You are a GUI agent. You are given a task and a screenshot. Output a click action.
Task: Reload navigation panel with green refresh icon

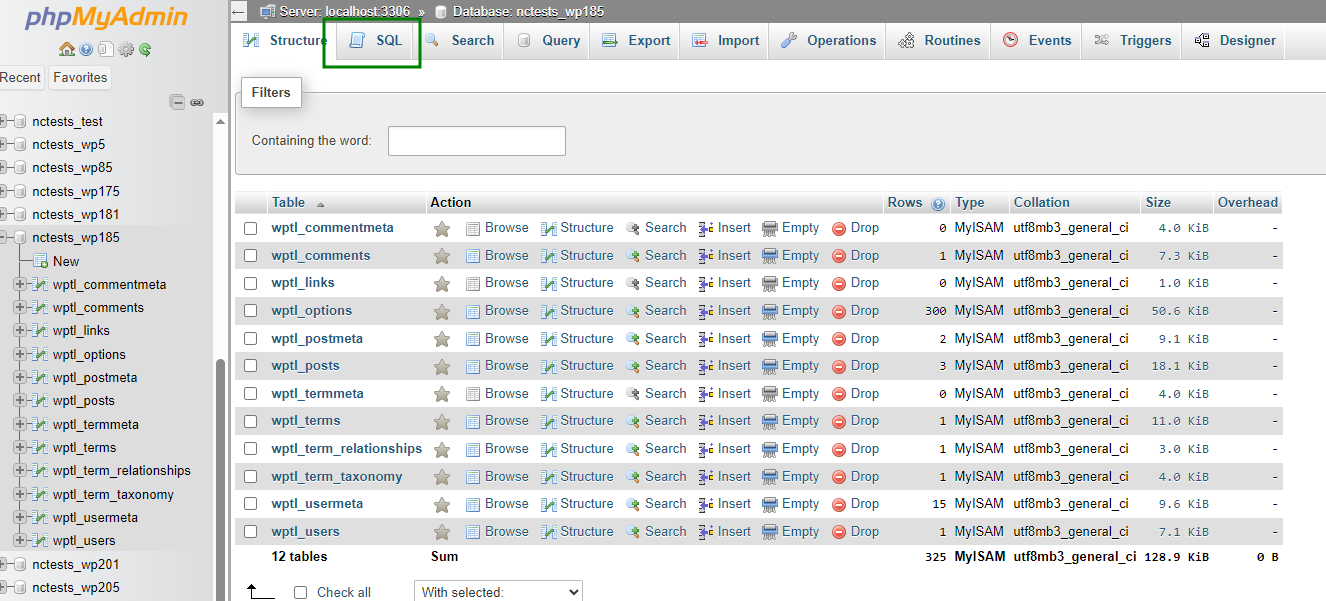(145, 49)
